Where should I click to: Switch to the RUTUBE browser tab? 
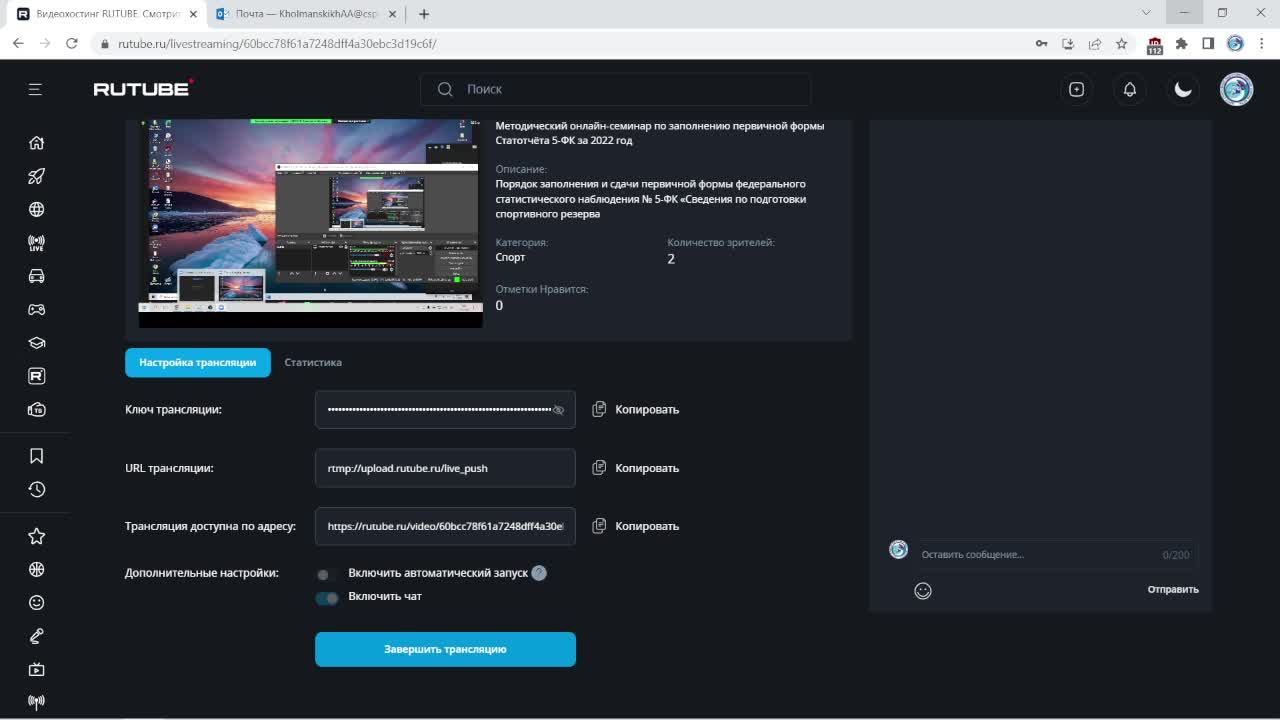pyautogui.click(x=107, y=14)
